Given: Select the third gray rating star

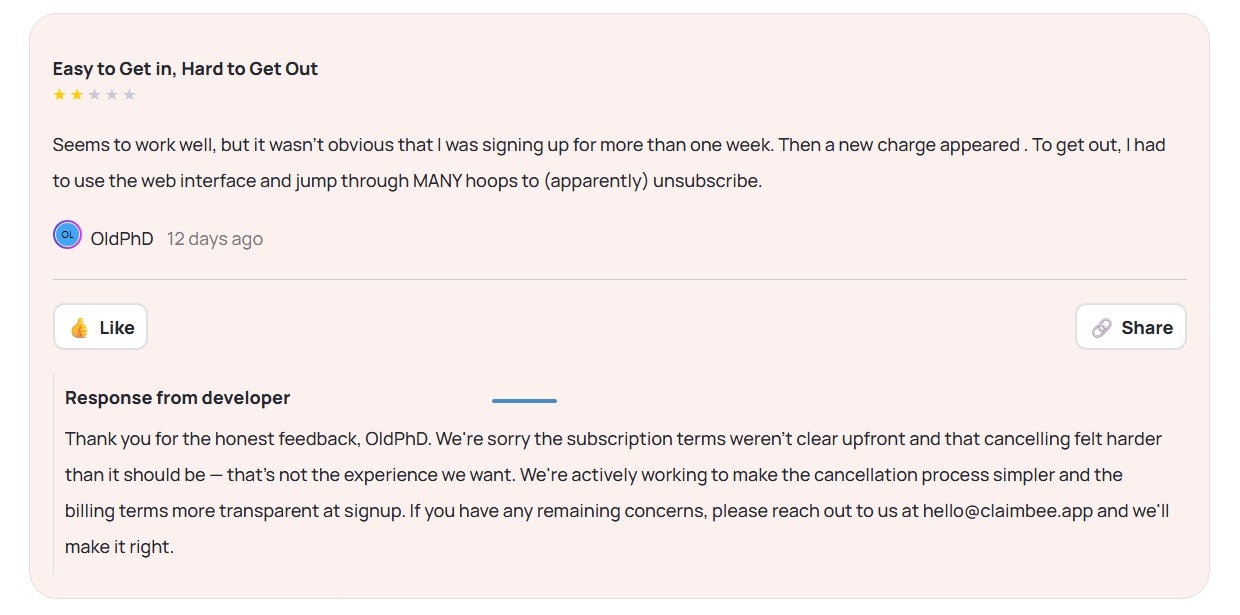Looking at the screenshot, I should (94, 95).
